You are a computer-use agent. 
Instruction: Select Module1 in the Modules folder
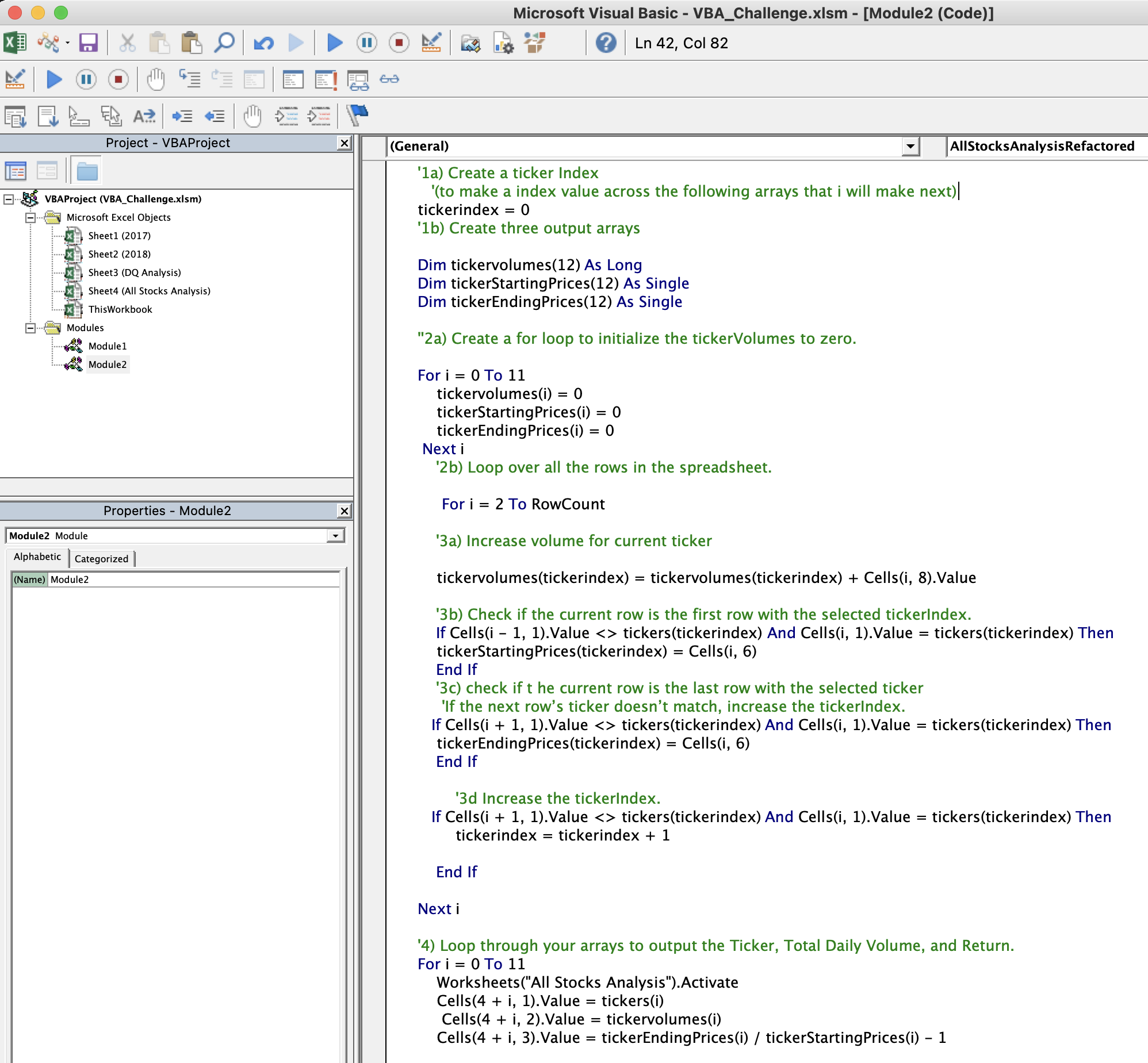click(108, 346)
